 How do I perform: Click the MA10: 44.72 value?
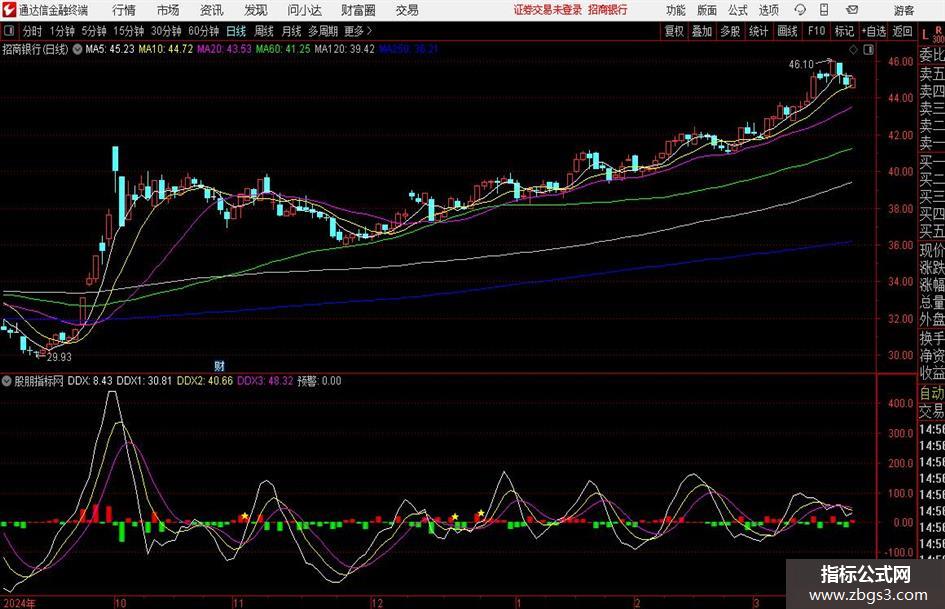coord(166,49)
